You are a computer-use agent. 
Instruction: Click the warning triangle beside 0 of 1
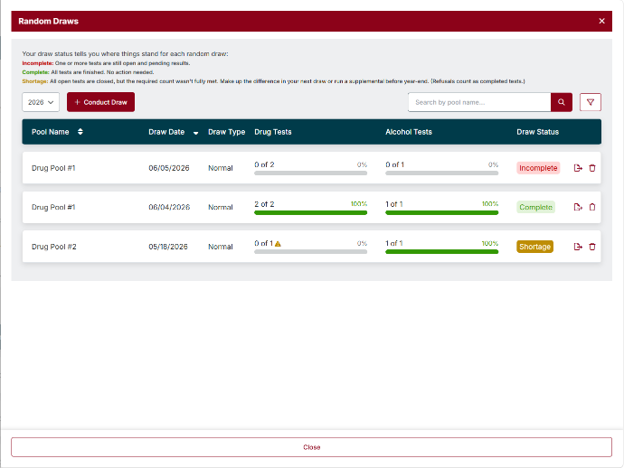click(278, 244)
